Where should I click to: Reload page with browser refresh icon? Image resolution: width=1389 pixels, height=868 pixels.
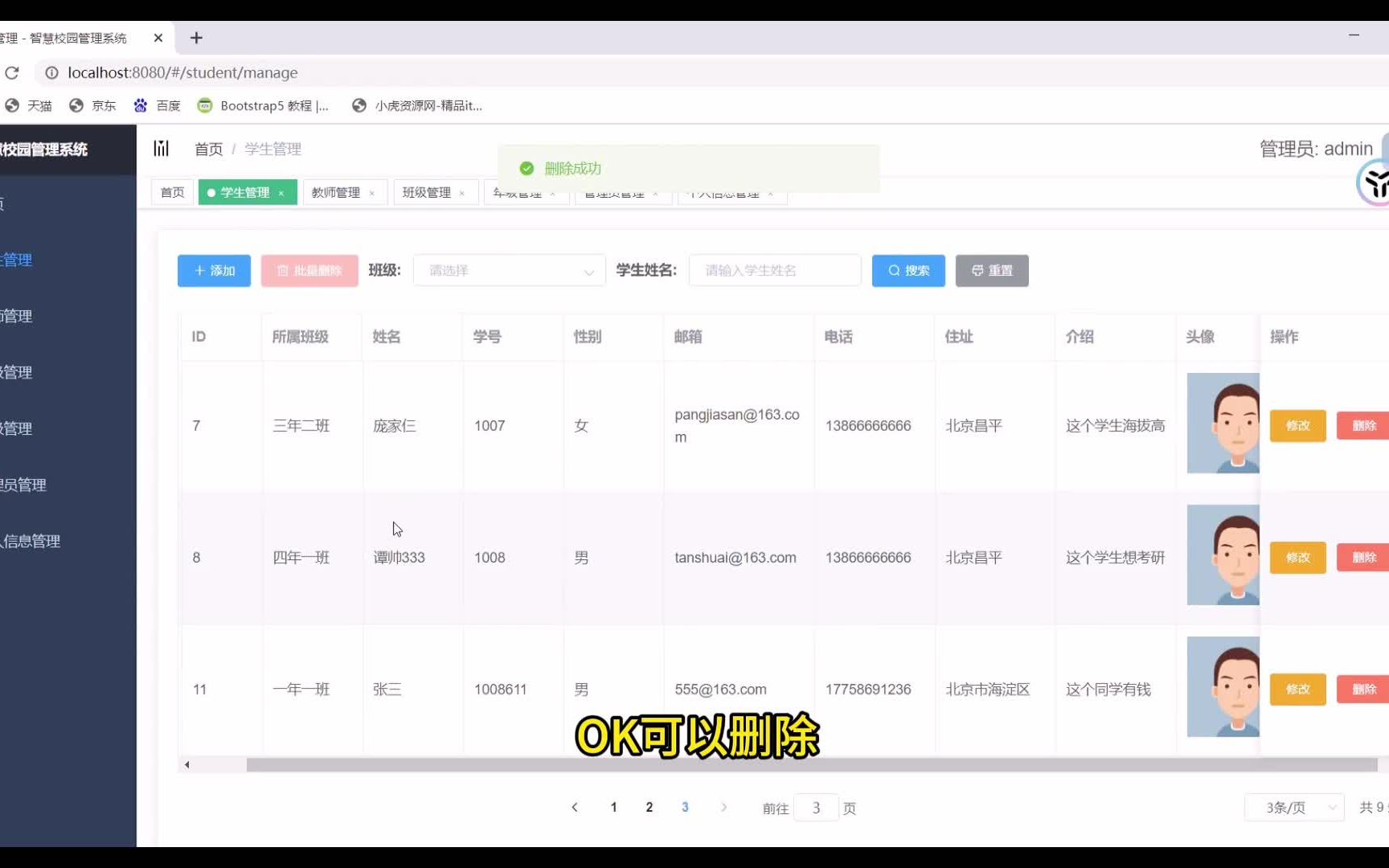[x=12, y=72]
